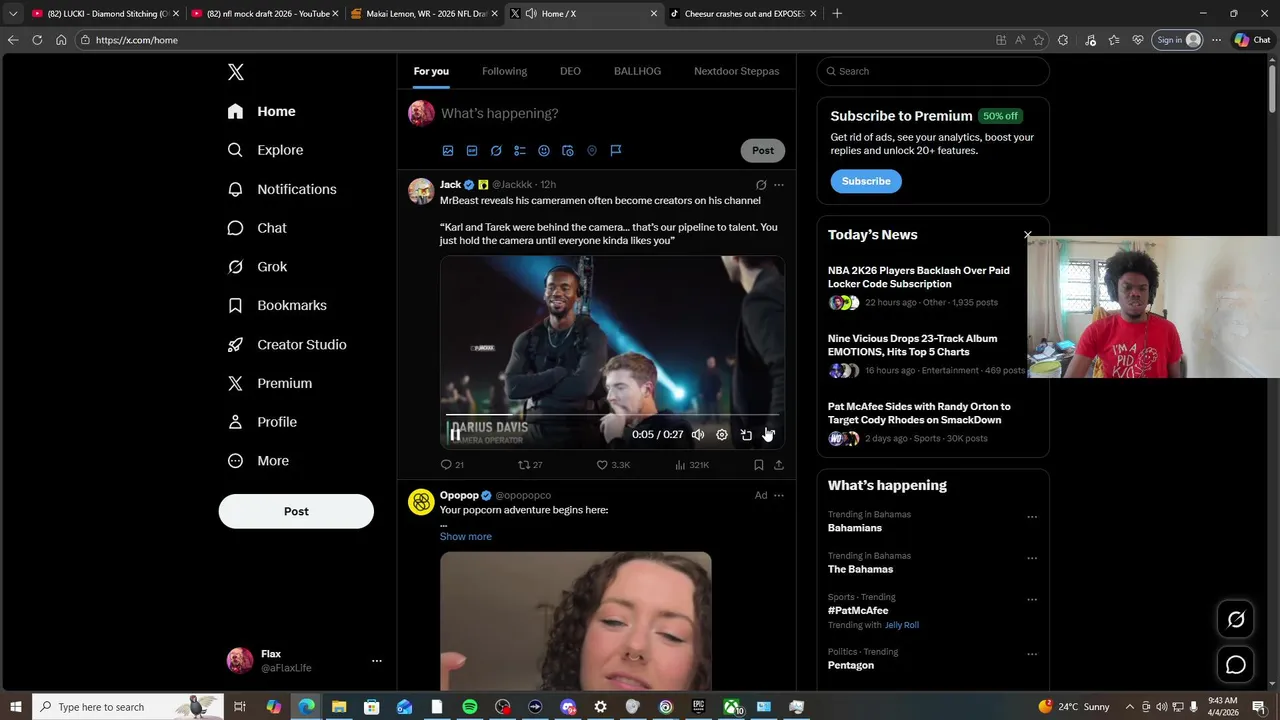Add media image to the new post

coord(448,151)
